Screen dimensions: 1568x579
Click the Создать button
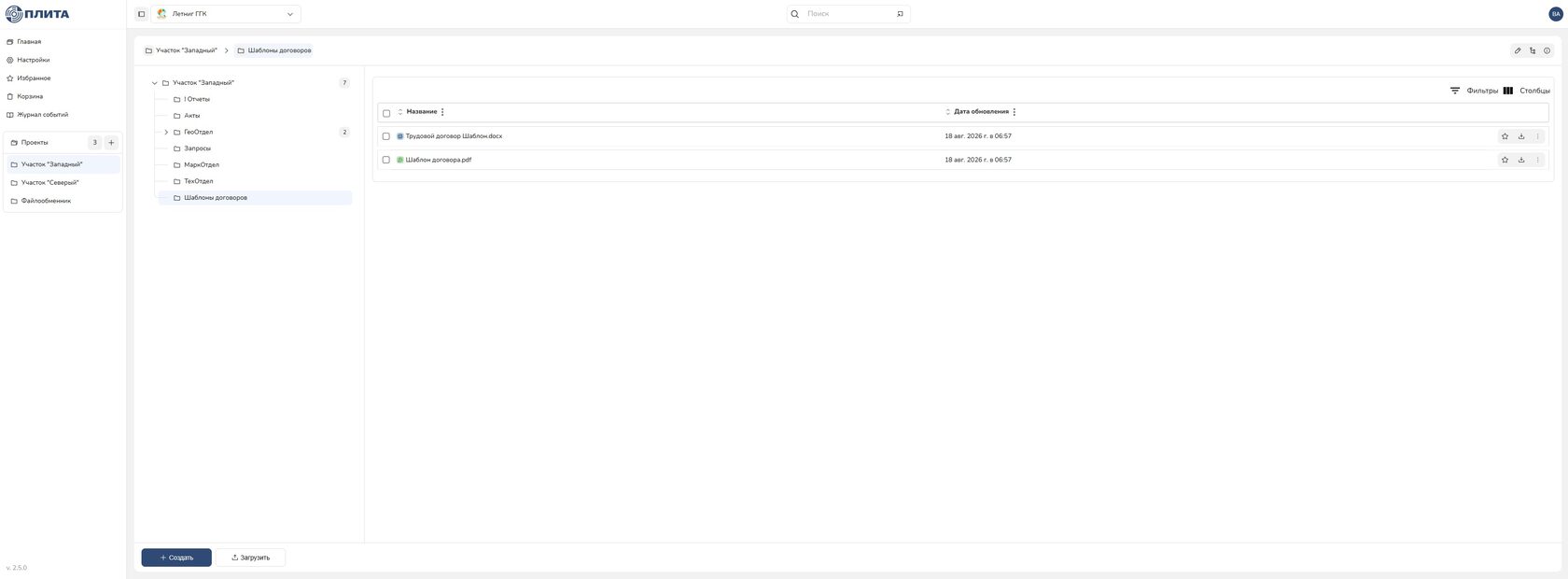(176, 558)
